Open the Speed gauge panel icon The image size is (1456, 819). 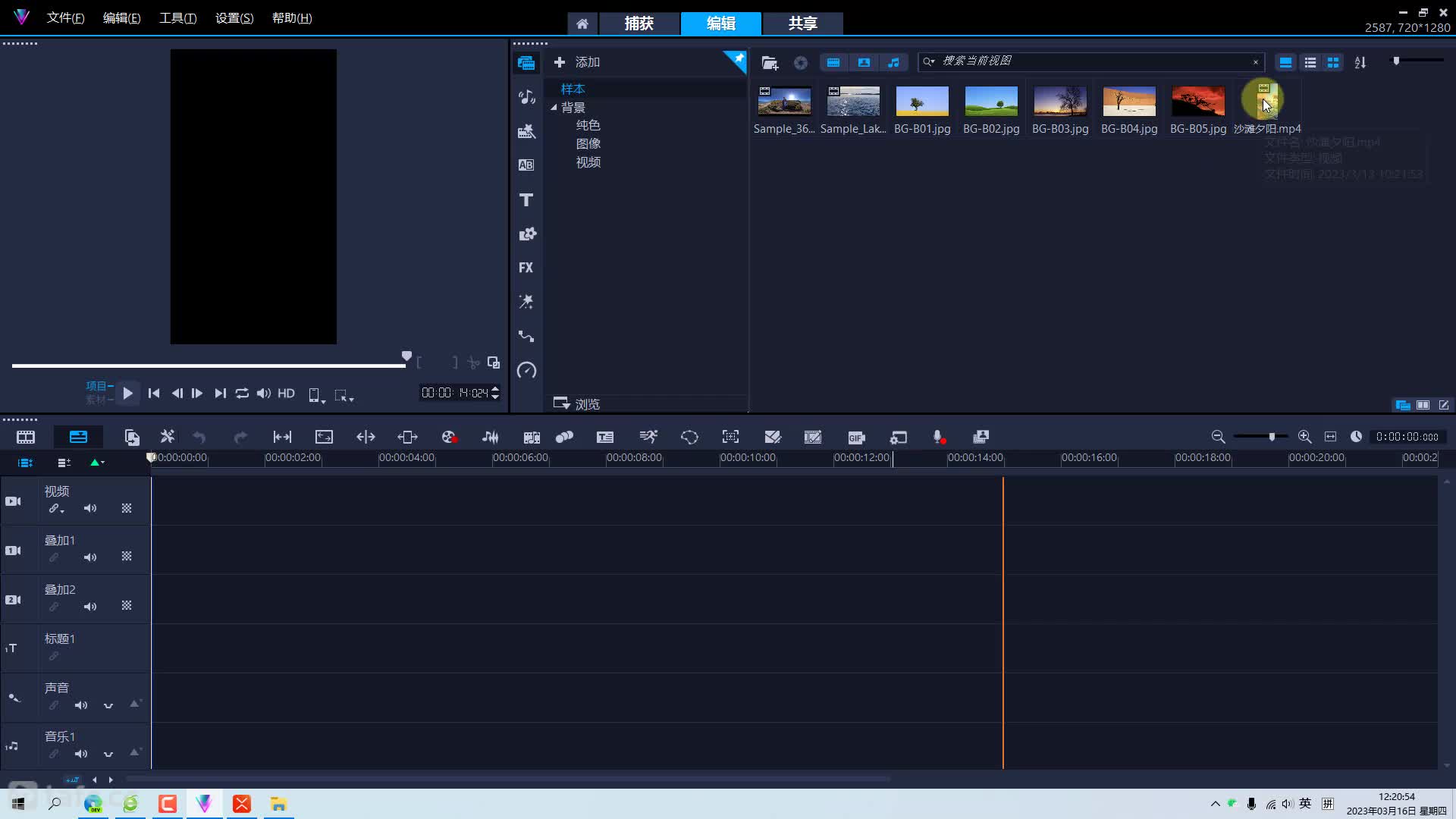click(x=526, y=370)
